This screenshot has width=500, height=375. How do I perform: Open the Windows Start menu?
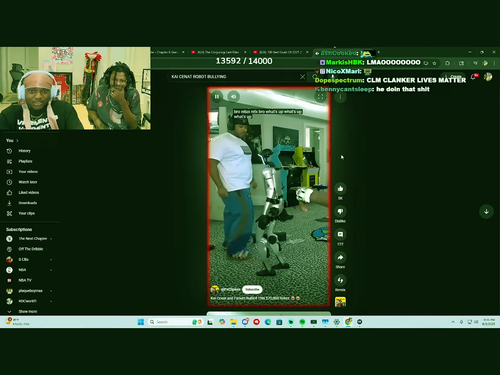point(141,322)
